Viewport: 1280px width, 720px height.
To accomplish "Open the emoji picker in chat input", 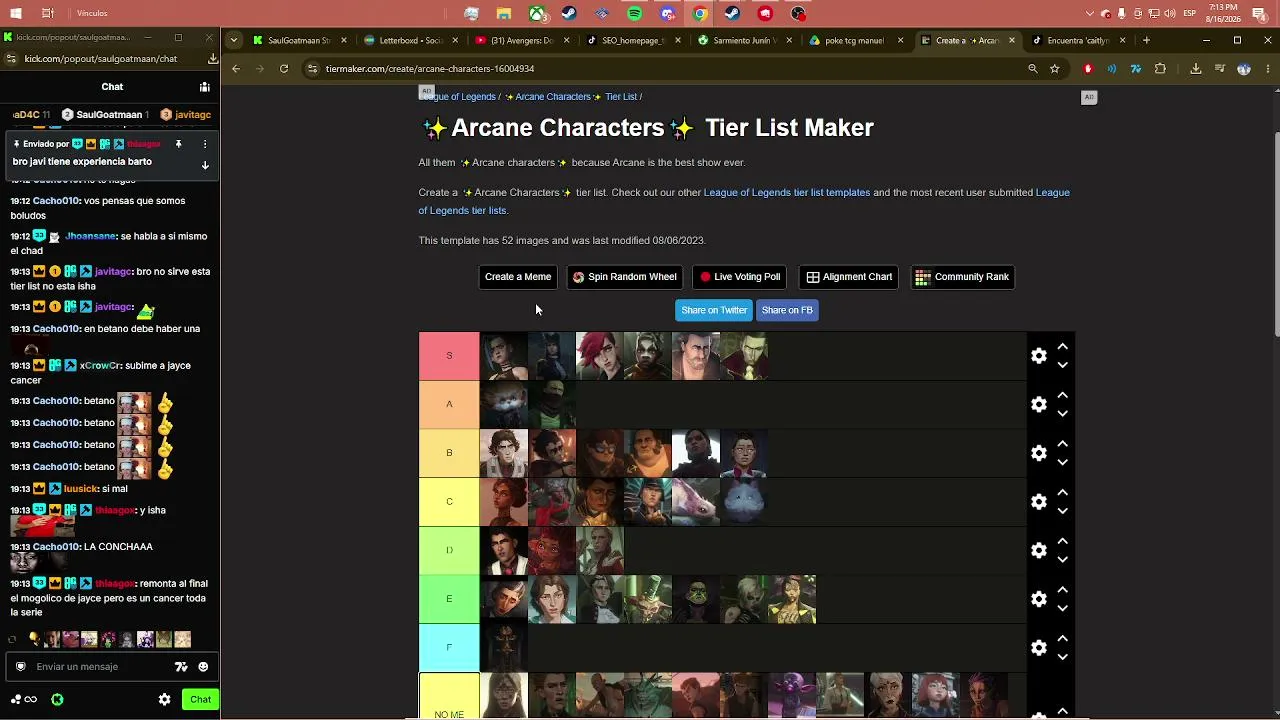I will pos(203,667).
